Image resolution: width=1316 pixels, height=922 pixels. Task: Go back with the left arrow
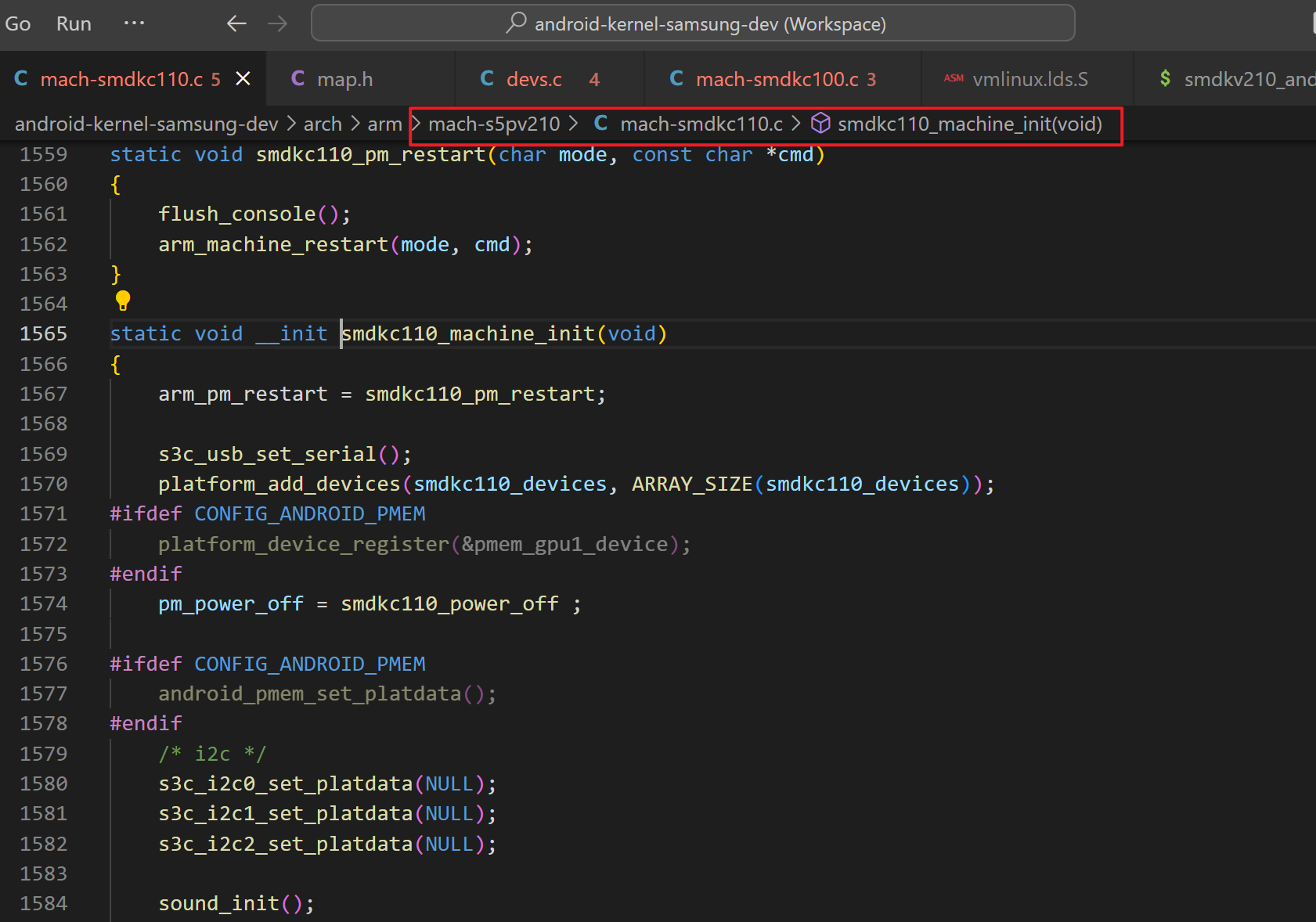point(236,23)
